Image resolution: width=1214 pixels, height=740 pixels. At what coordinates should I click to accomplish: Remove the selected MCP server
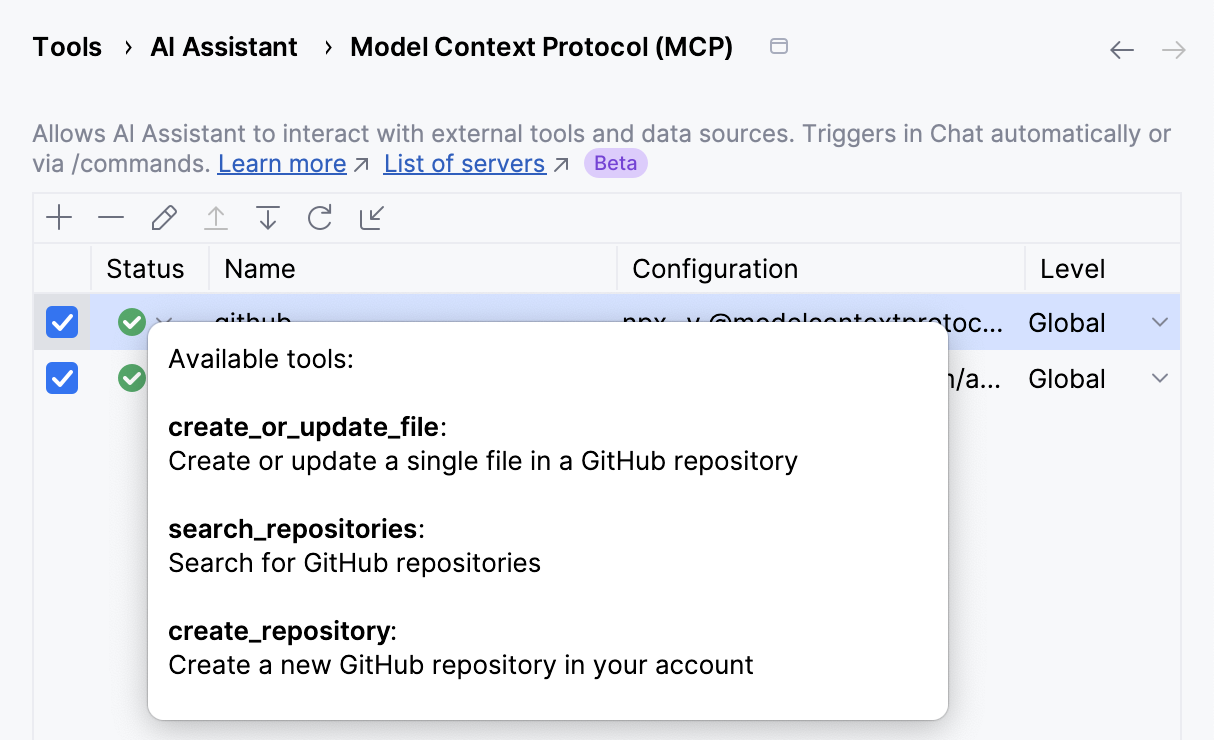click(x=111, y=217)
